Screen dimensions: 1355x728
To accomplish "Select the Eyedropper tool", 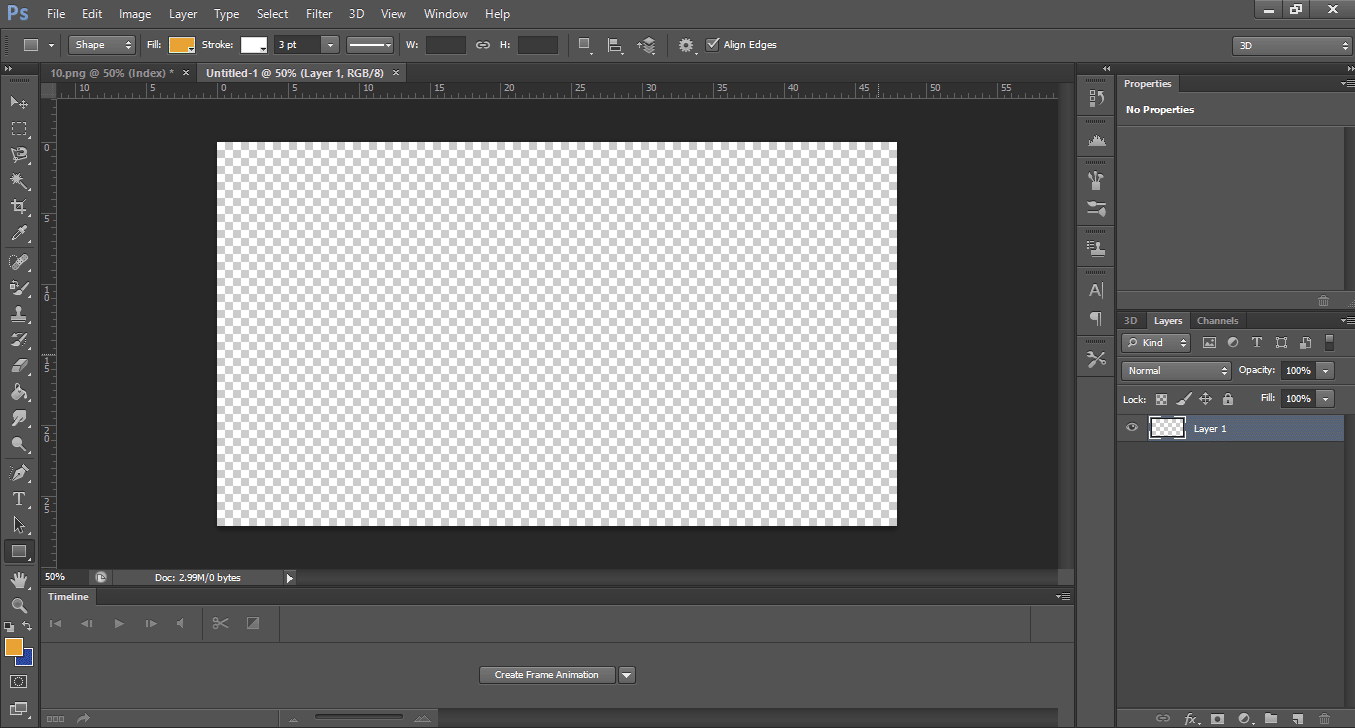I will coord(19,234).
